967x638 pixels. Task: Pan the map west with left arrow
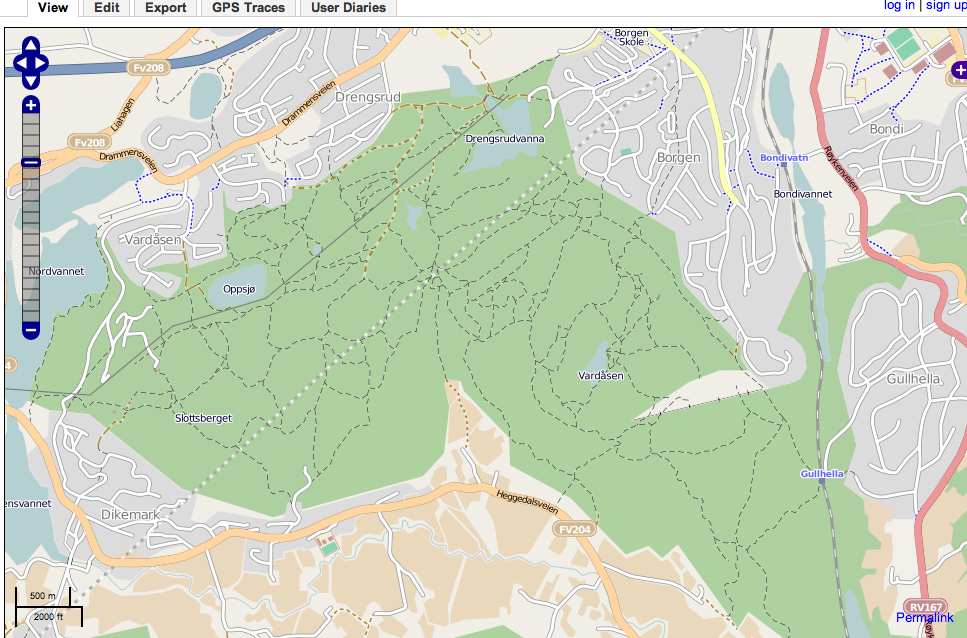[x=20, y=64]
